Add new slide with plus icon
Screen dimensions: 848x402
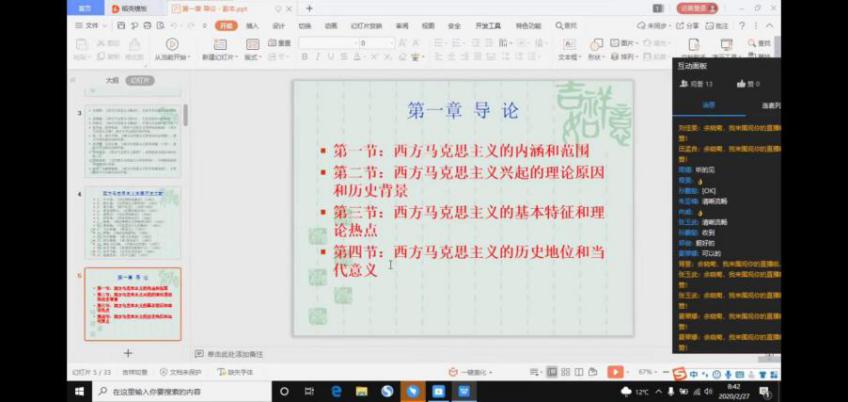pyautogui.click(x=127, y=353)
